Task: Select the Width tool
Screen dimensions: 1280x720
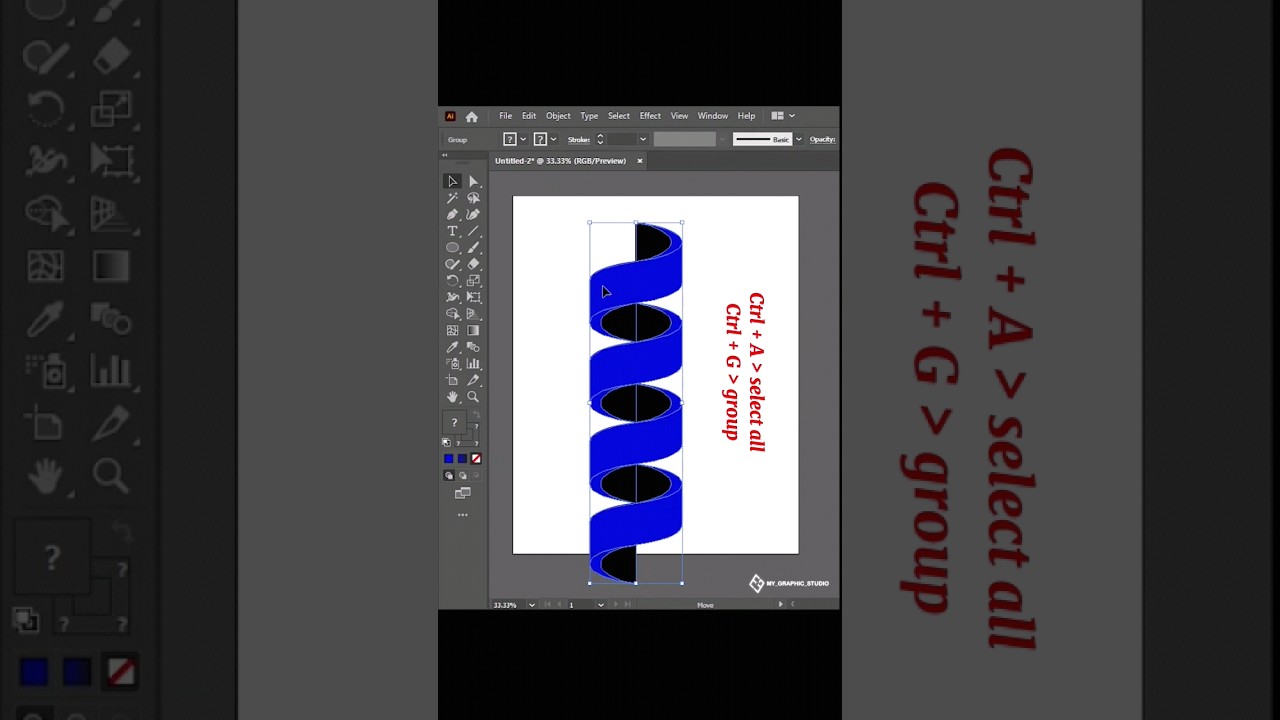Action: 452,297
